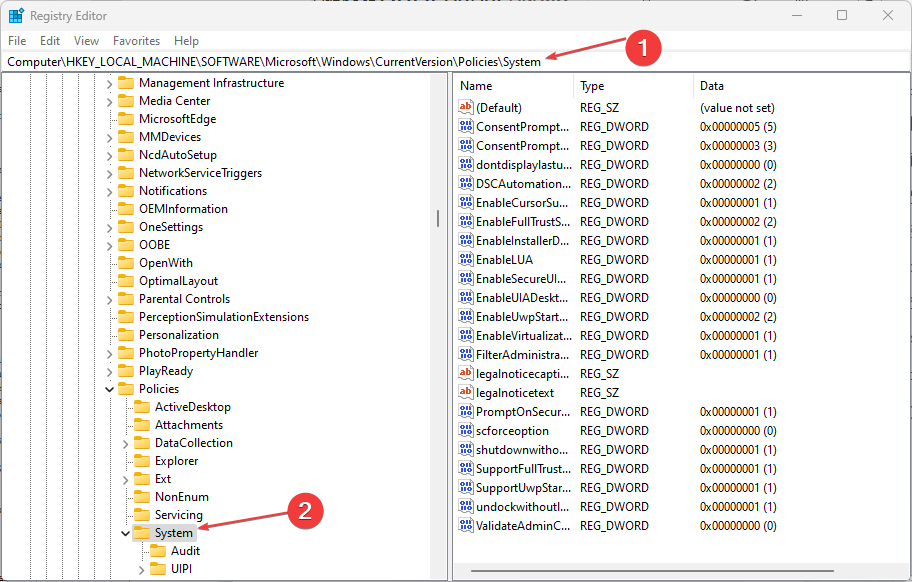Expand the UIPI key

[141, 570]
